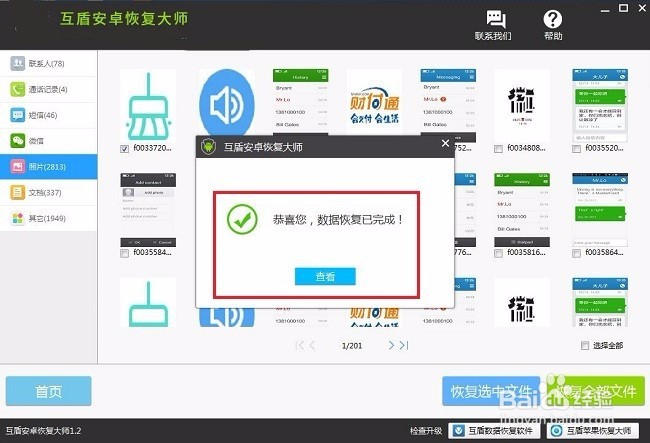
Task: Click the 联系人 contacts icon
Action: [17, 63]
